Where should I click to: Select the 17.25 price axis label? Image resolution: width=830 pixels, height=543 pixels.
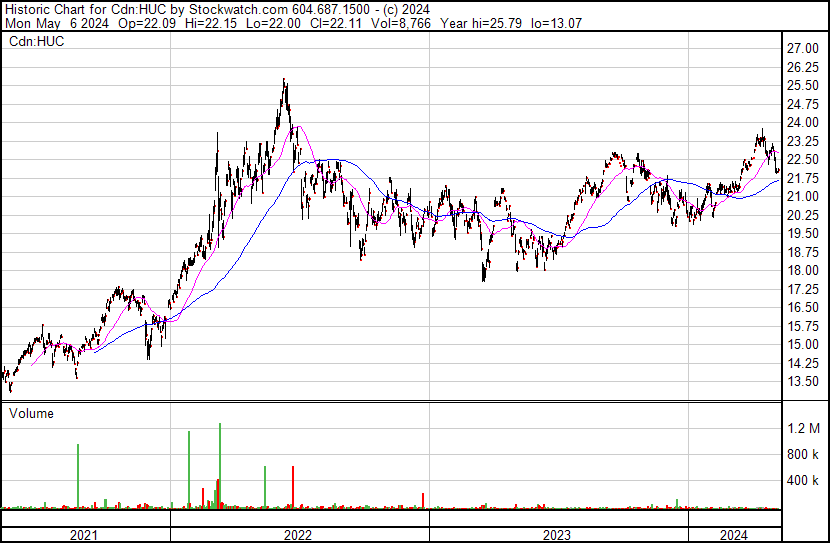point(802,289)
